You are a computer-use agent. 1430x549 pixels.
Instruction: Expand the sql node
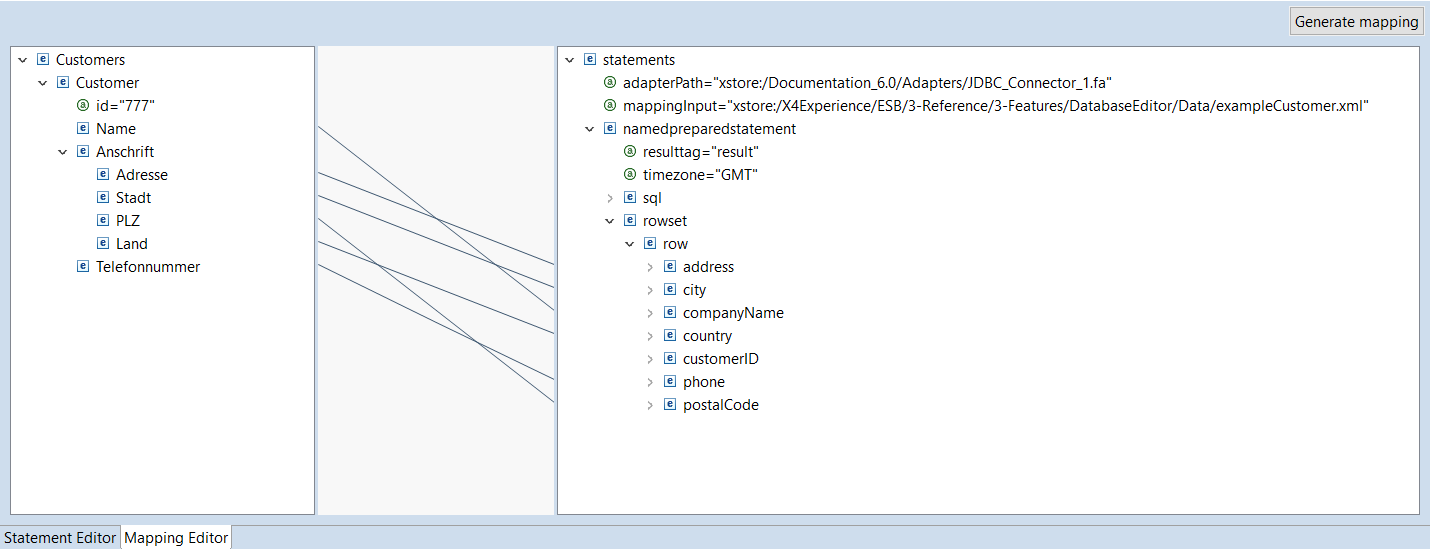click(610, 198)
